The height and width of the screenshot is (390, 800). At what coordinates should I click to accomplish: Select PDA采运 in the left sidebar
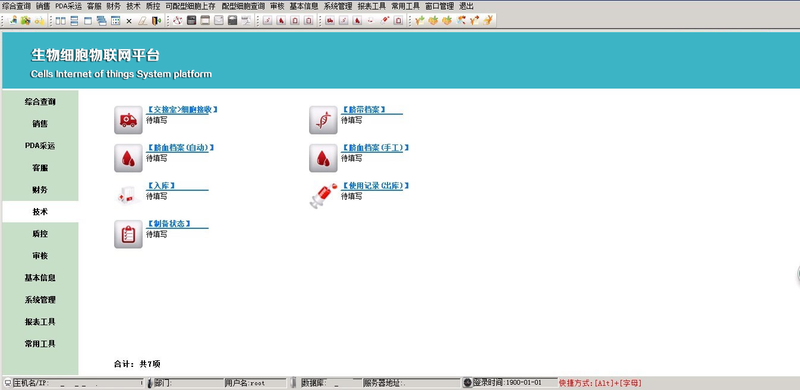click(x=40, y=145)
